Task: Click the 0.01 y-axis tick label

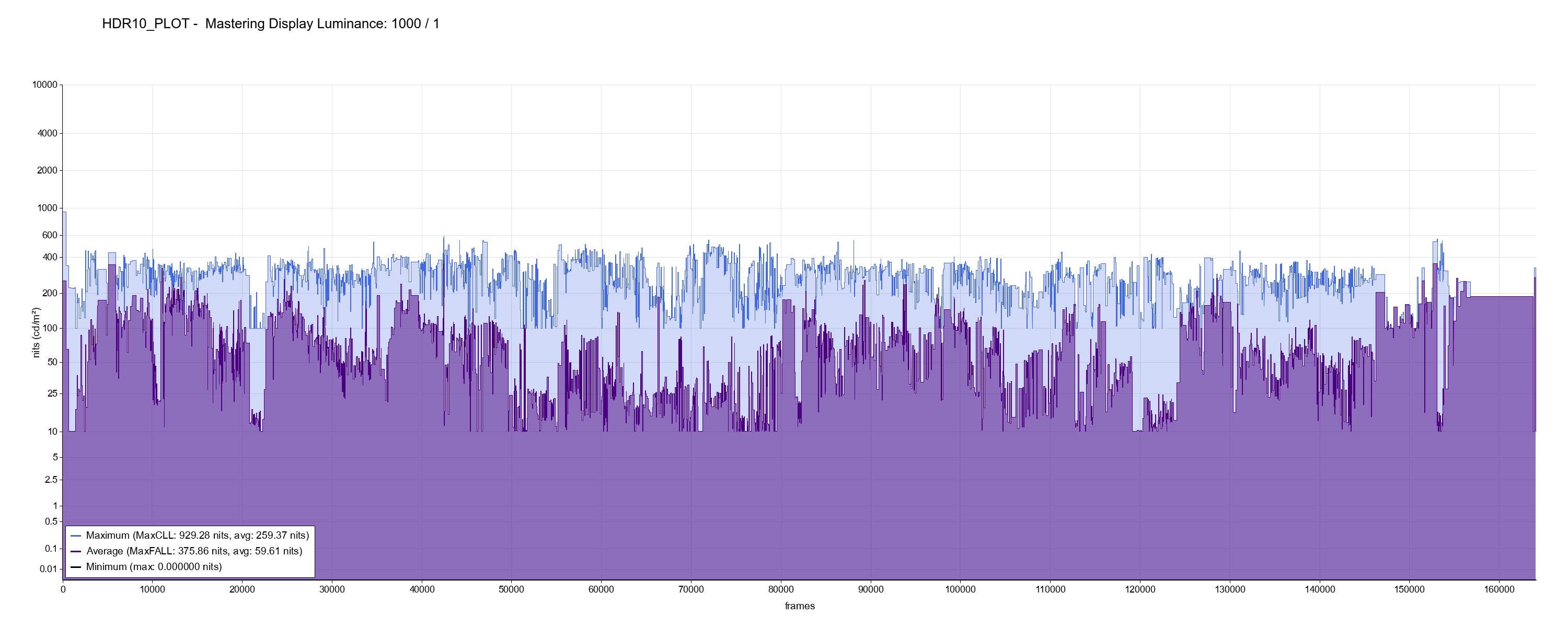Action: click(x=49, y=569)
